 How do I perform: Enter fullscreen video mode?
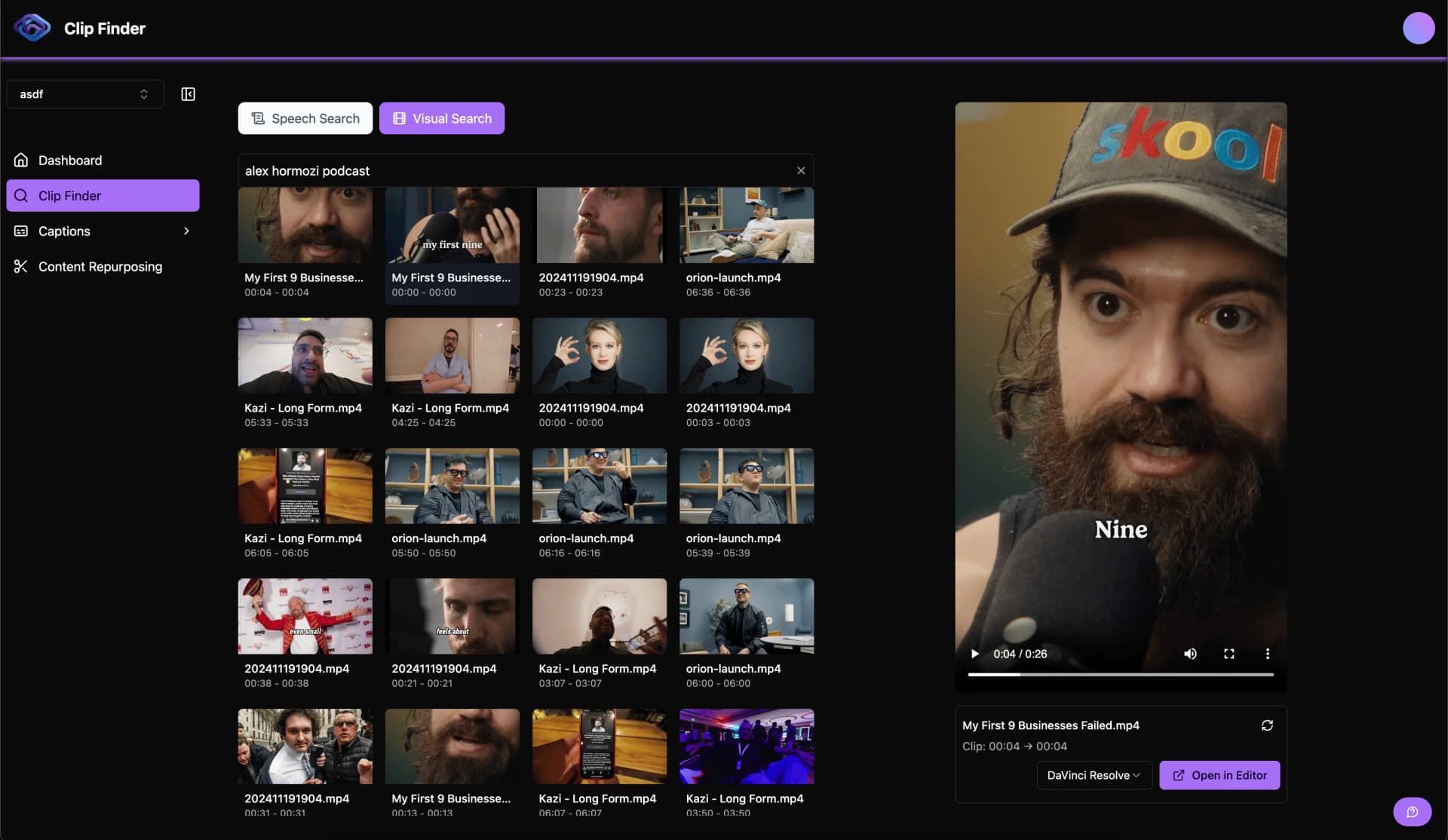coord(1229,654)
